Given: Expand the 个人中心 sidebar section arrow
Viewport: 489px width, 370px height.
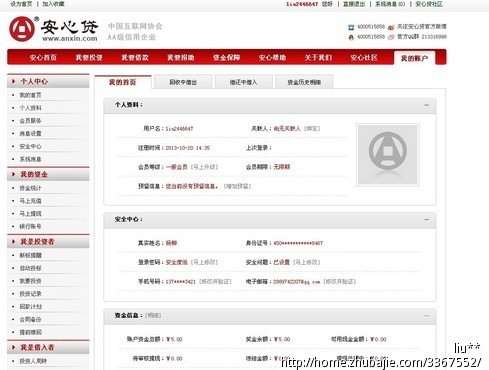Looking at the screenshot, I should [x=14, y=81].
